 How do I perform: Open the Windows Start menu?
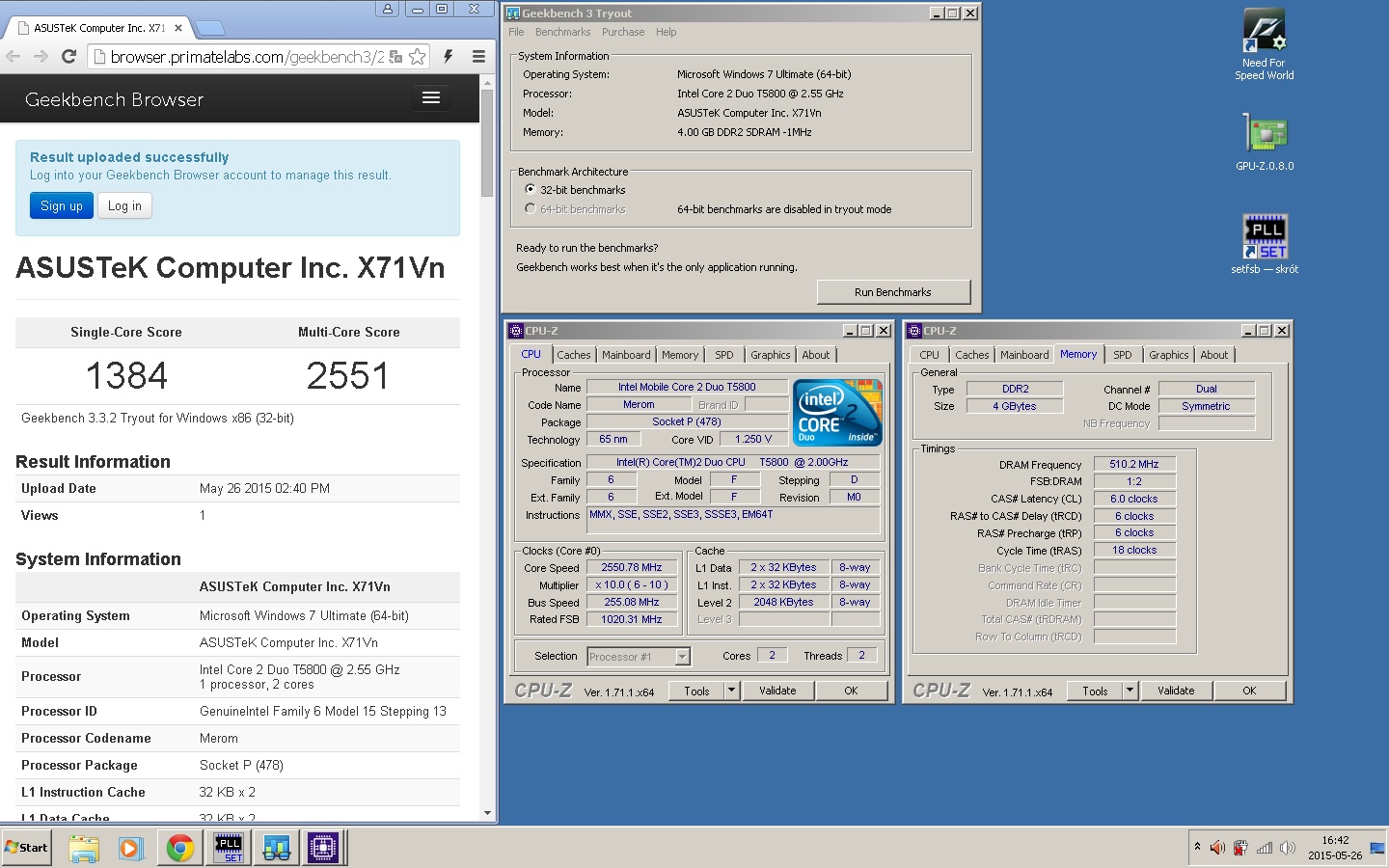click(26, 848)
